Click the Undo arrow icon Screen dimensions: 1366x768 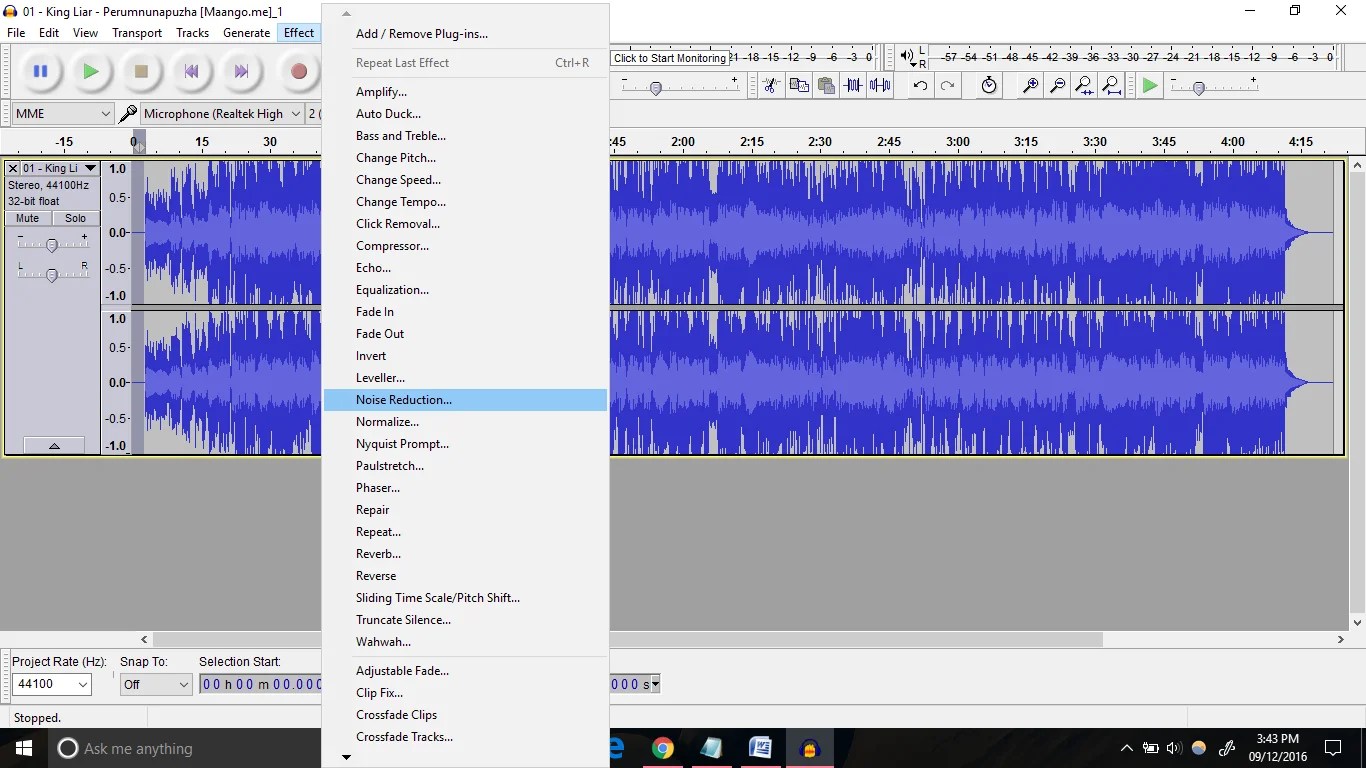coord(919,86)
